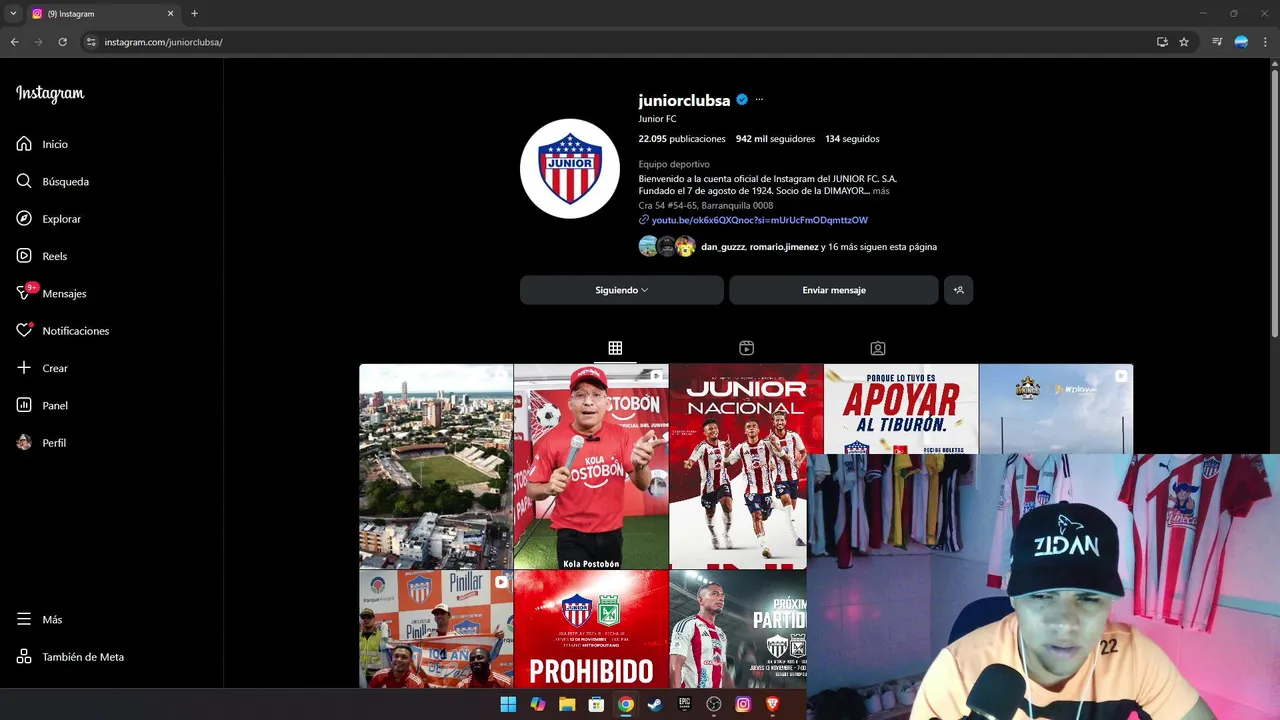Open Brave browser from the taskbar

[772, 704]
